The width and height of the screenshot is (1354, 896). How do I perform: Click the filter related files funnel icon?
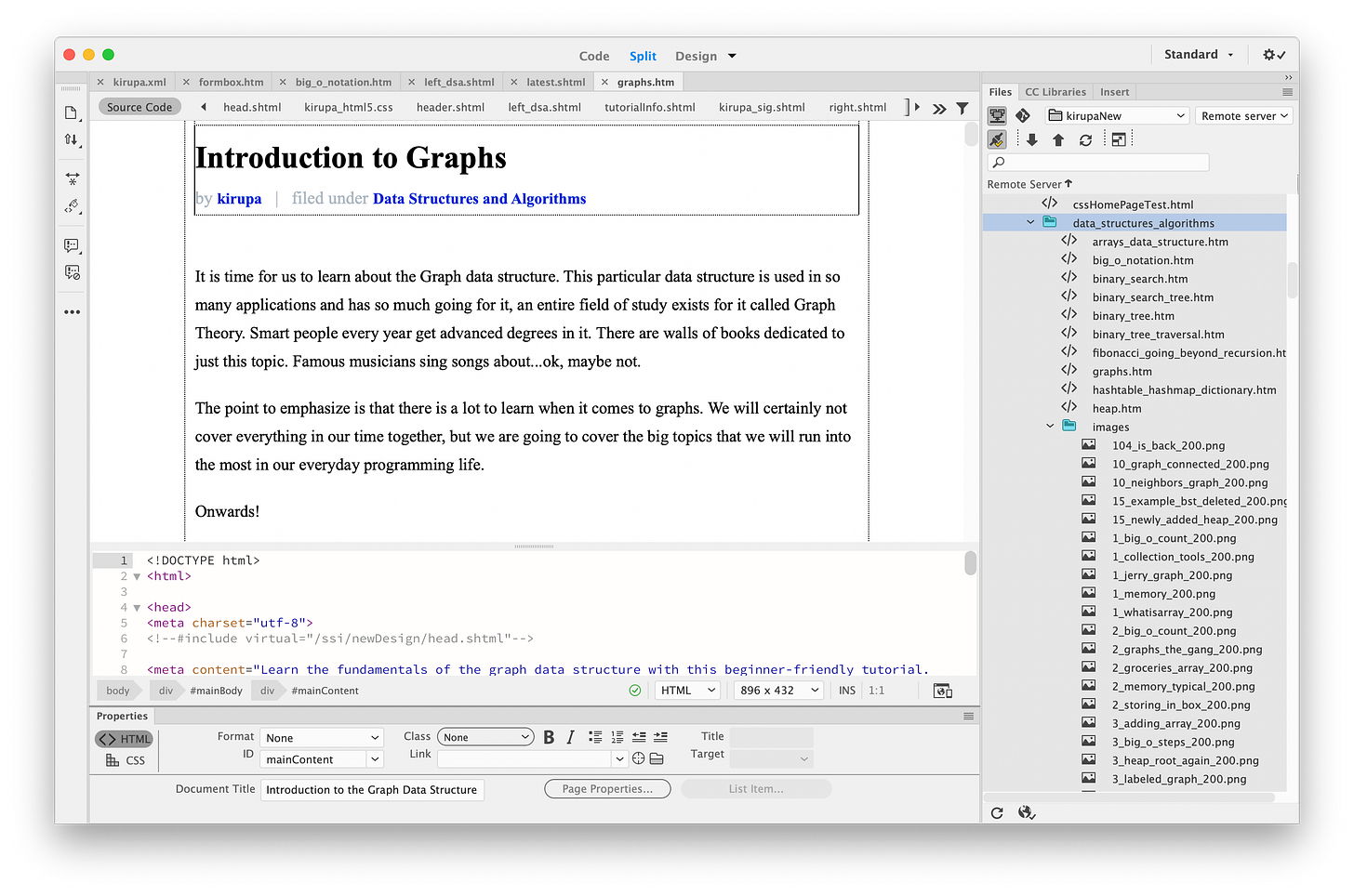coord(962,108)
